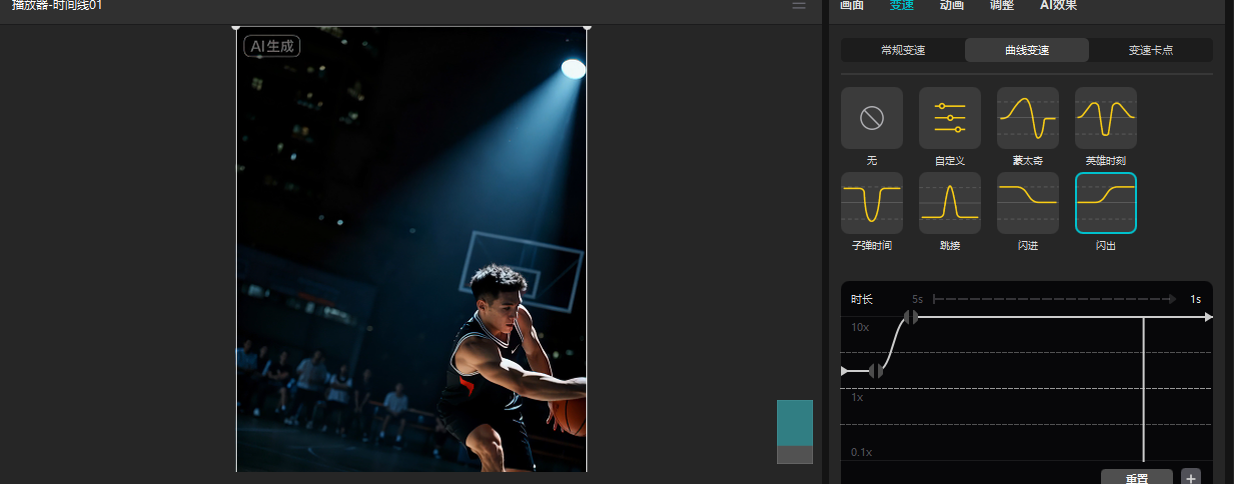This screenshot has height=484, width=1234.
Task: Open the 画面 picture tab
Action: 851,6
